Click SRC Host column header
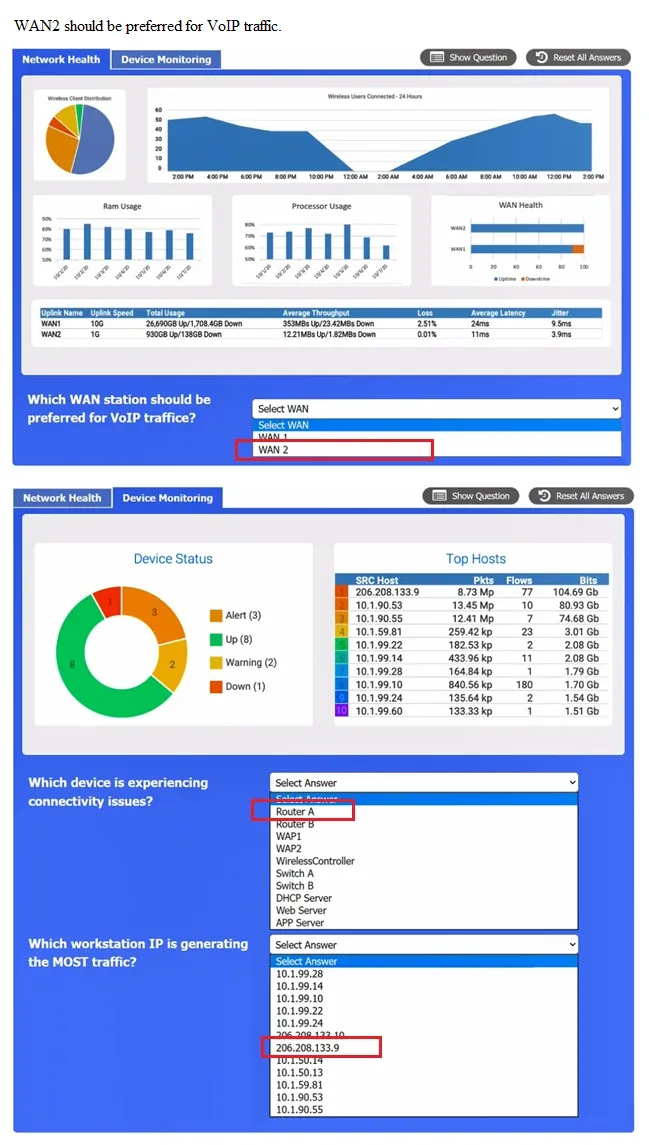 point(377,581)
